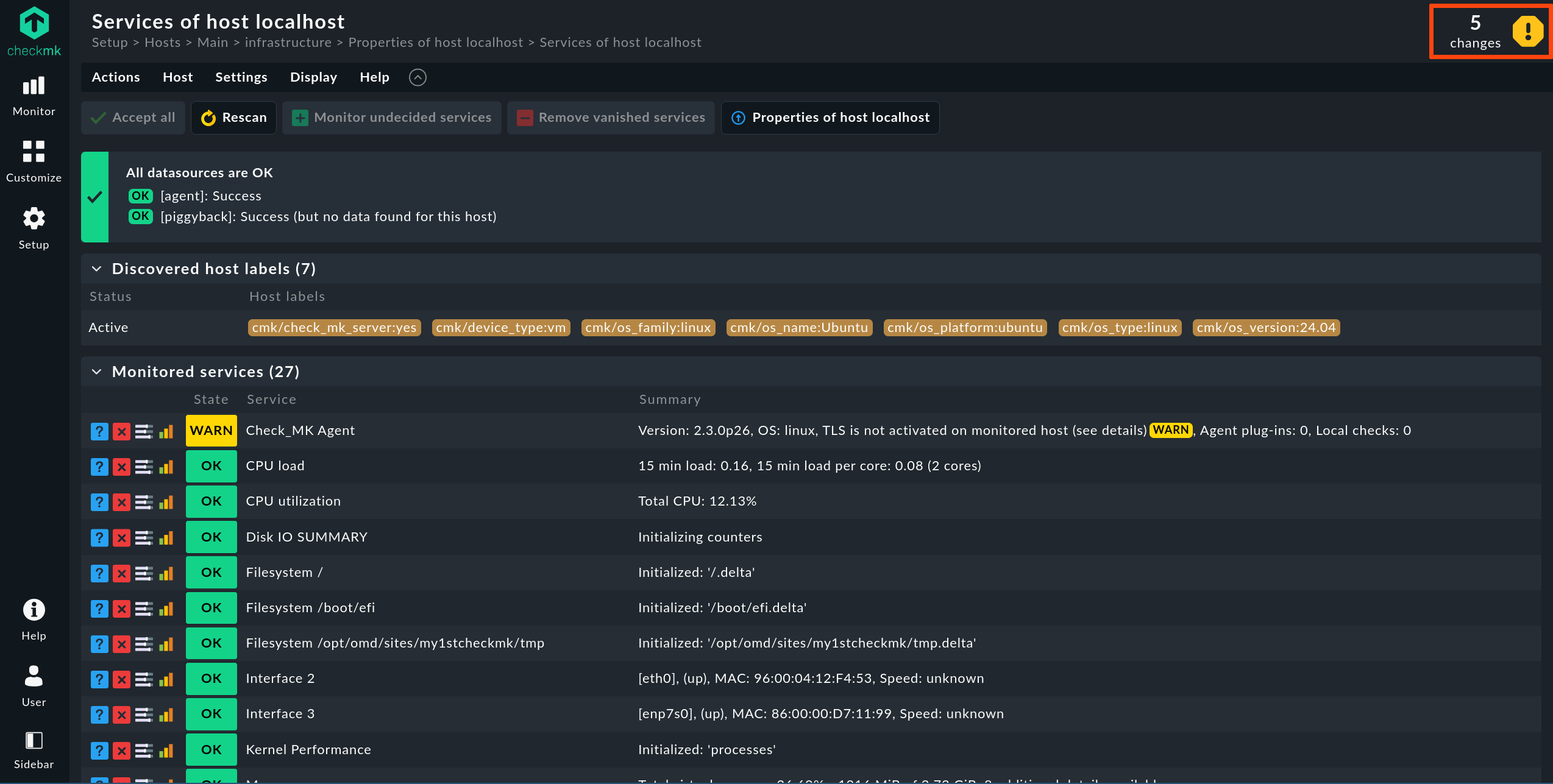1553x784 pixels.
Task: Move Check_MK Agent to undecided with question icon
Action: [99, 432]
